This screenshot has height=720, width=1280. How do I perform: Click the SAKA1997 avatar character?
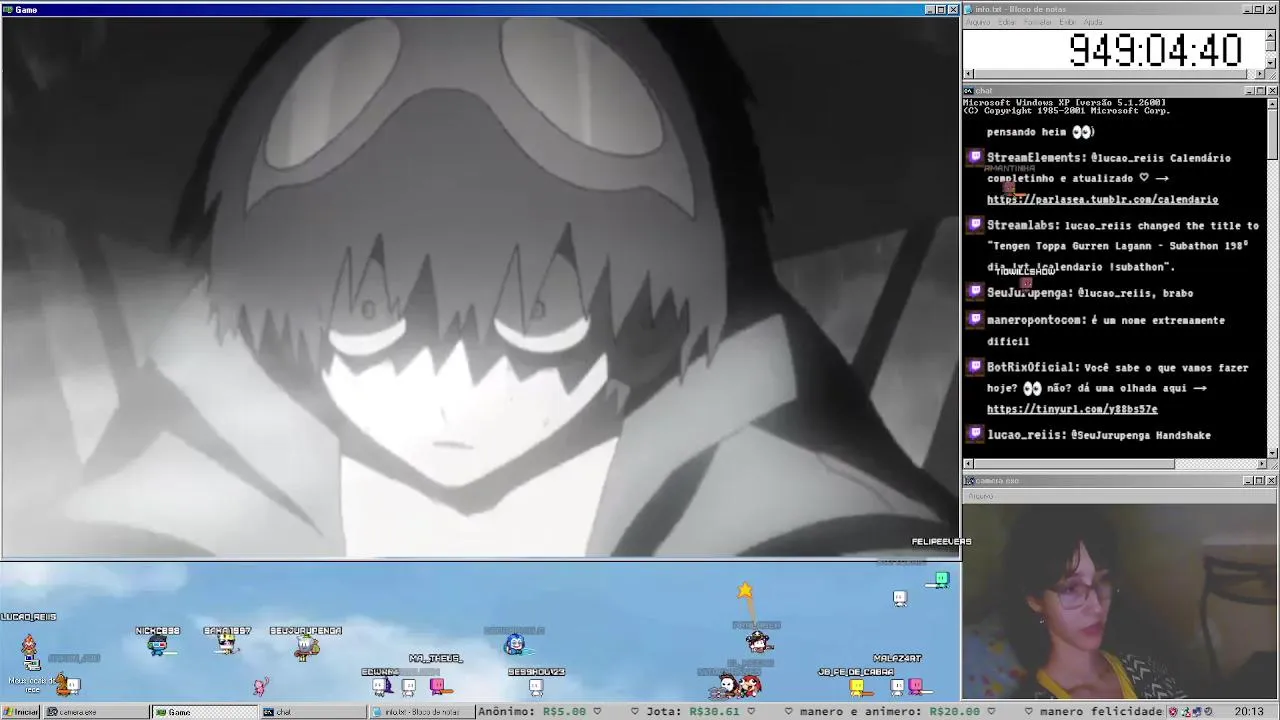point(228,646)
